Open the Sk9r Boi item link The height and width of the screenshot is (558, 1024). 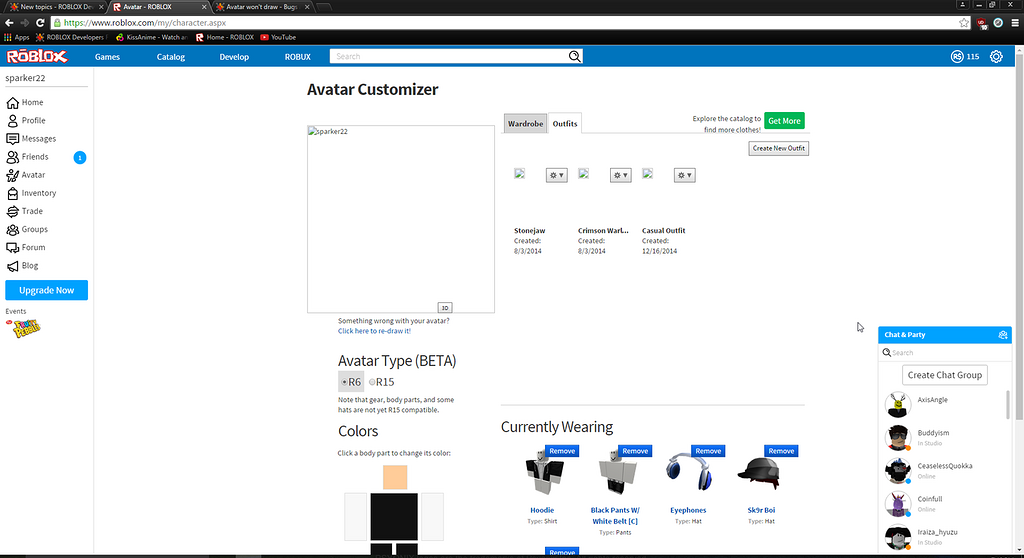pyautogui.click(x=761, y=510)
